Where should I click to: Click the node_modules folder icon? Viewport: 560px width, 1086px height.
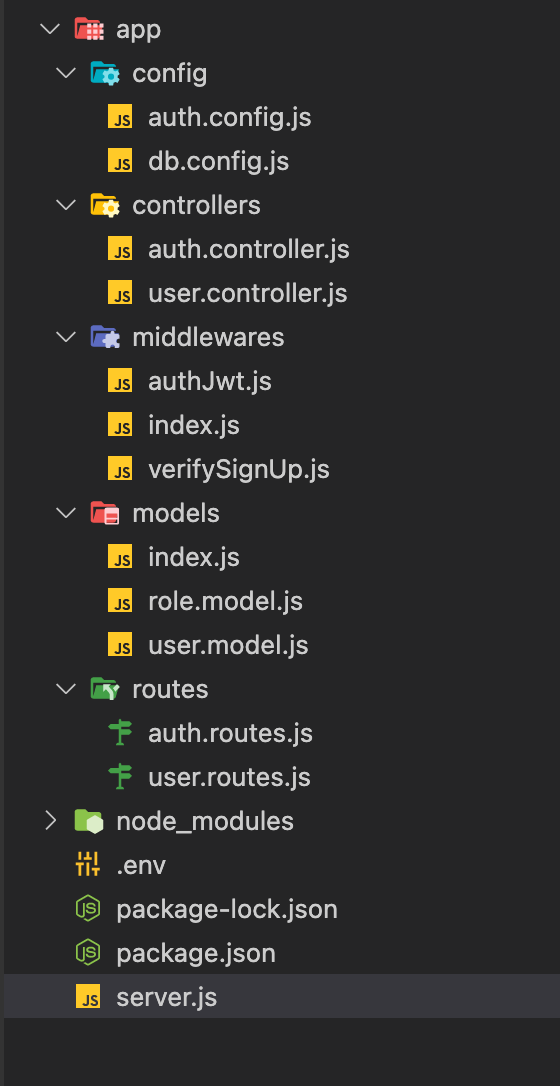pyautogui.click(x=89, y=821)
